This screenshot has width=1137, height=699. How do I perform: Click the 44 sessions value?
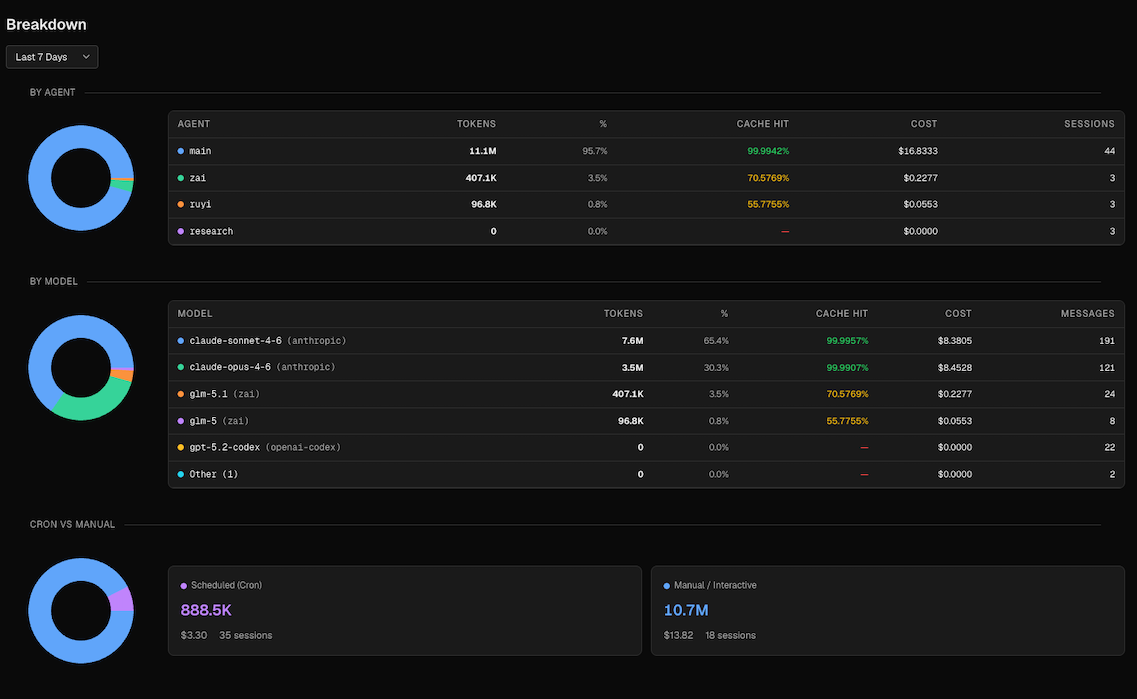click(x=1109, y=151)
